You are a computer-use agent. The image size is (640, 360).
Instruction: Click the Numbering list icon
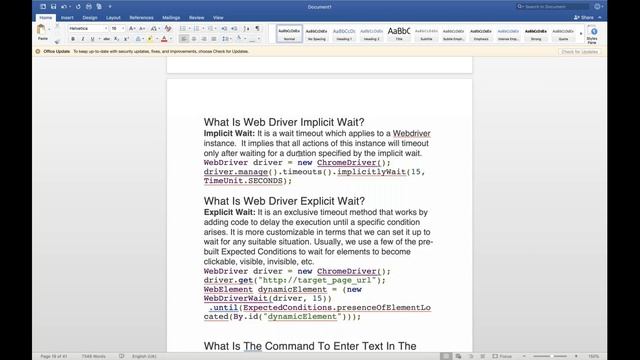click(x=197, y=28)
